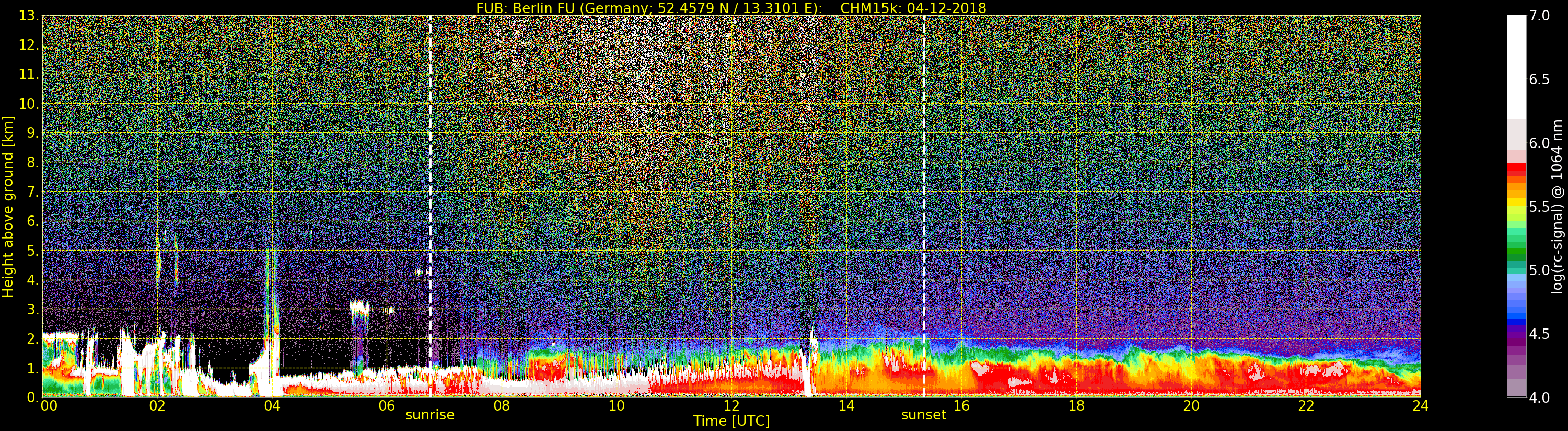Select the '12.' height axis tick label
Viewport: 1568px width, 431px height.
click(x=29, y=45)
